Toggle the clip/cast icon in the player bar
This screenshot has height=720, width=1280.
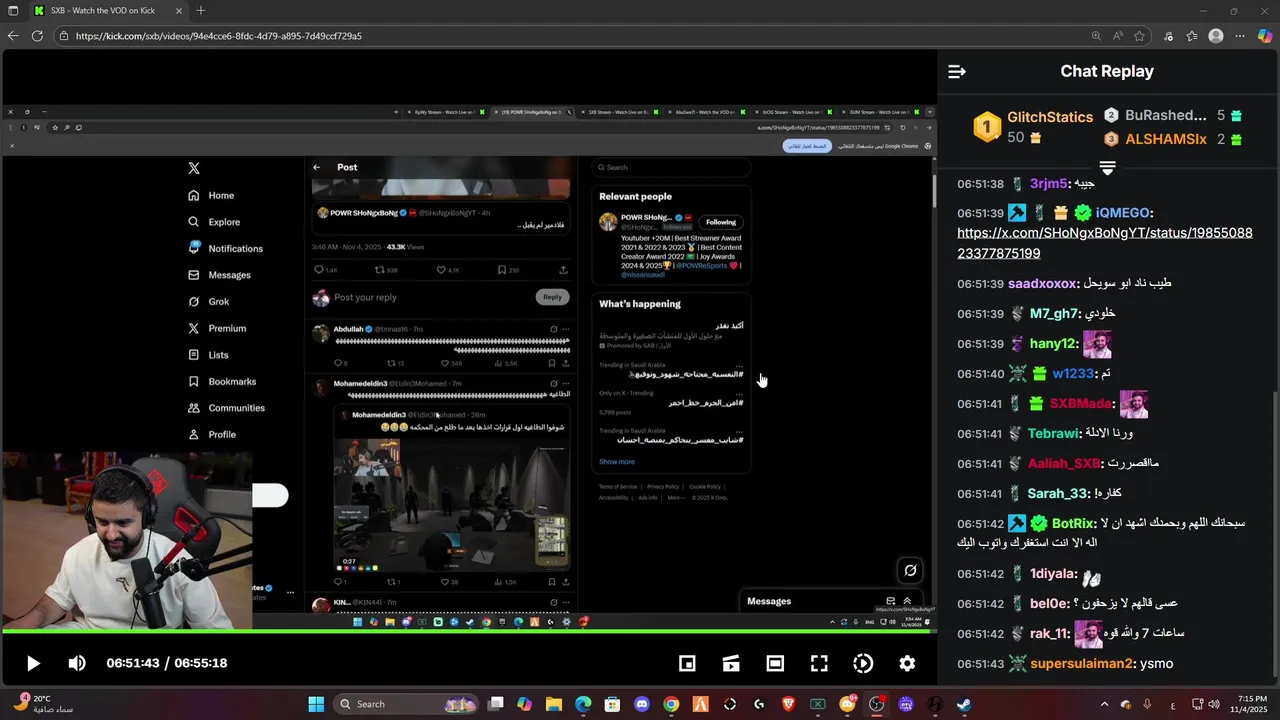731,663
